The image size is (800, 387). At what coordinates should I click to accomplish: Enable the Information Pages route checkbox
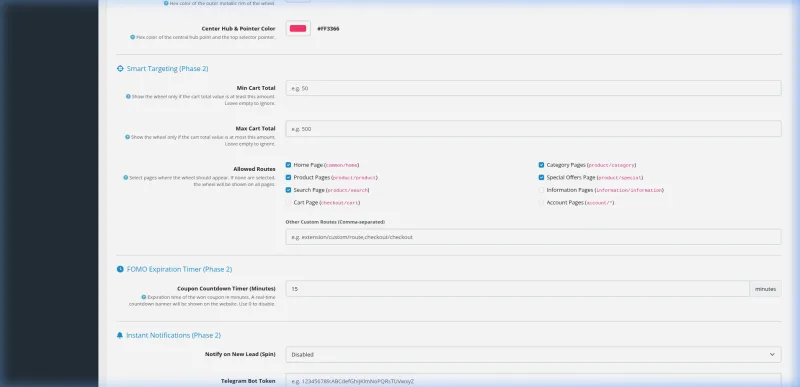click(x=541, y=190)
